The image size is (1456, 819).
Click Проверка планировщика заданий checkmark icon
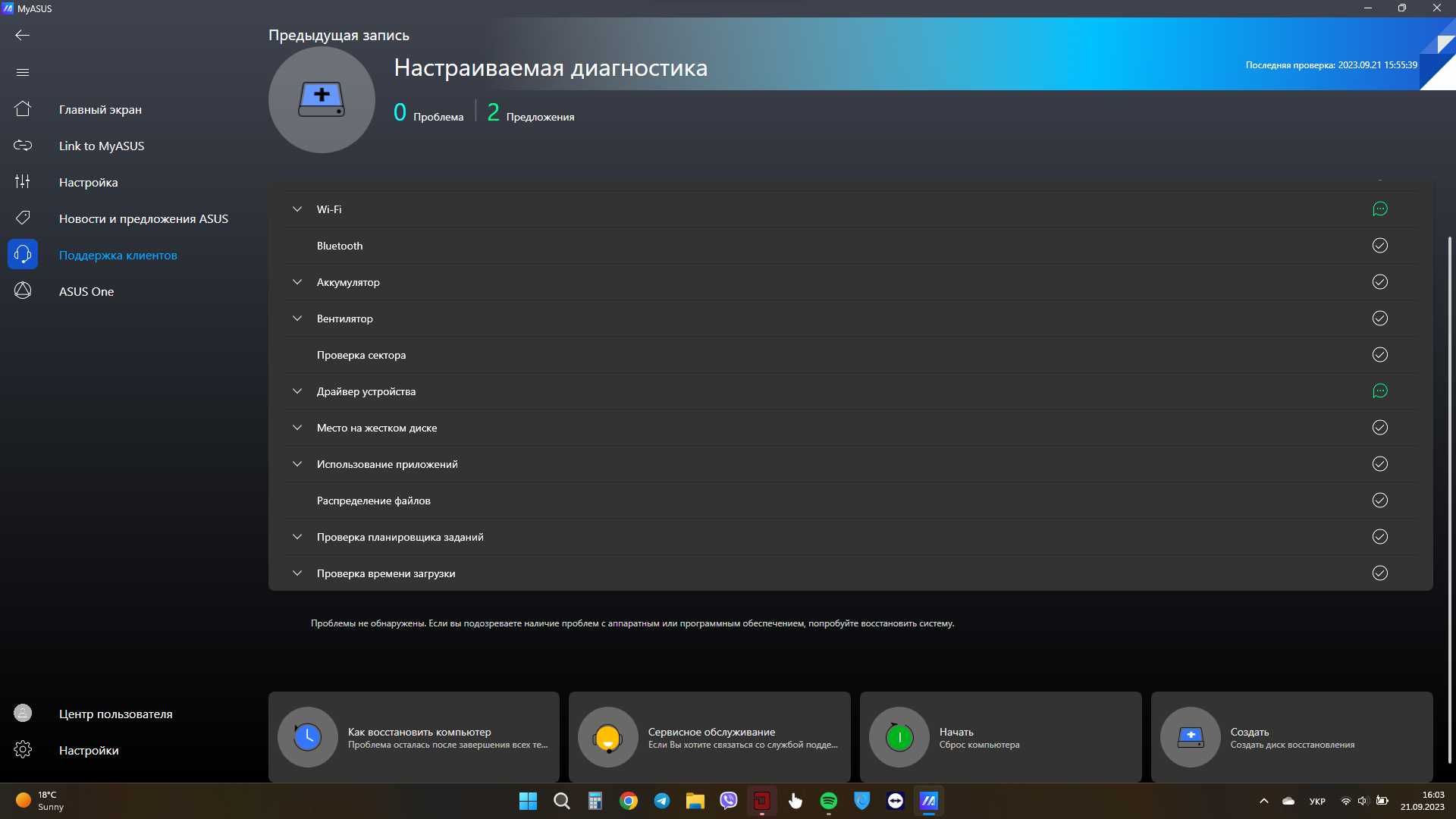click(1380, 537)
